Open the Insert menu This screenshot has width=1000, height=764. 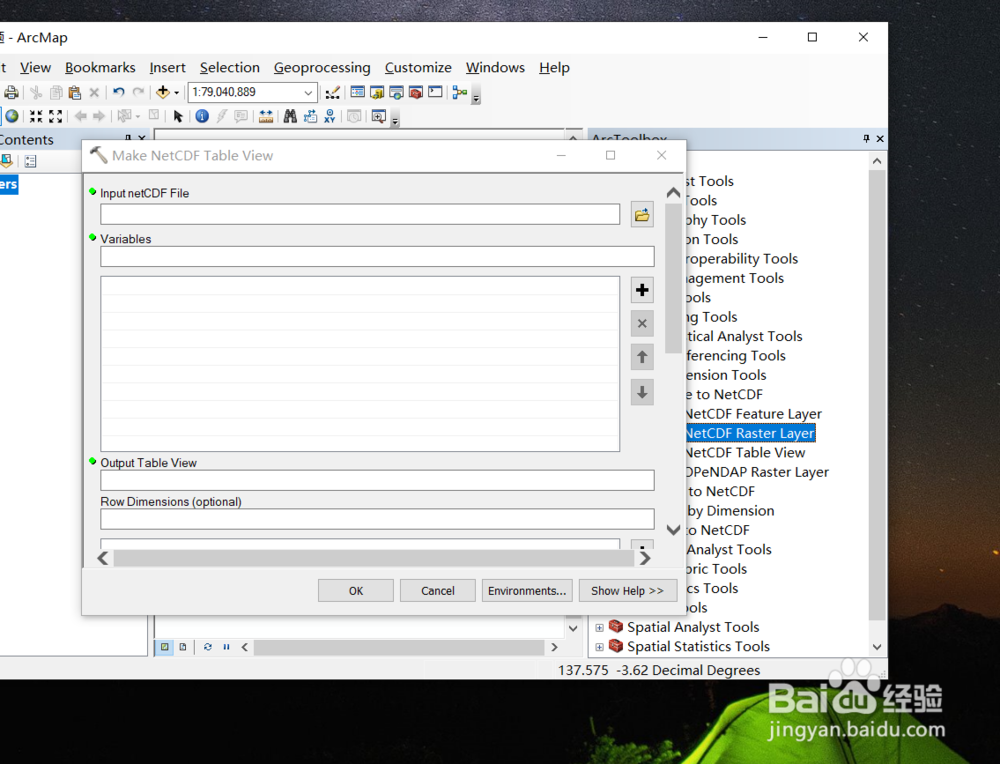pyautogui.click(x=168, y=68)
